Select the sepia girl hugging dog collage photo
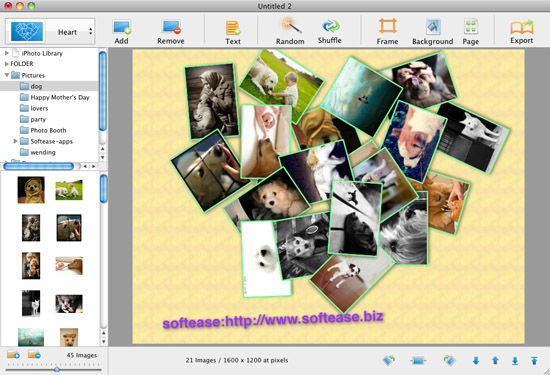This screenshot has width=550, height=375. [212, 101]
